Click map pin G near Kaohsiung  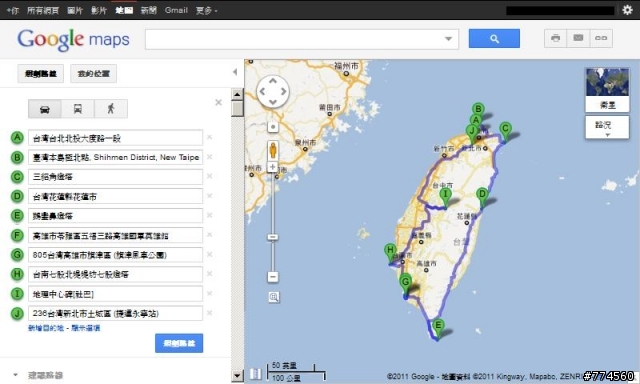tap(405, 285)
